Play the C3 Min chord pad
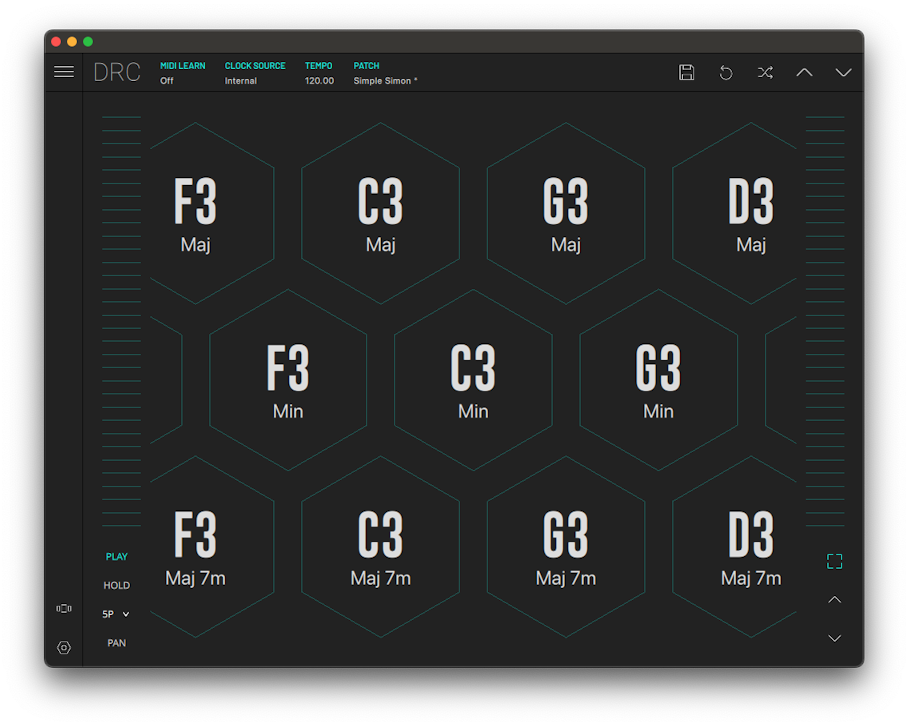Viewport: 908px width, 726px height. pos(473,381)
